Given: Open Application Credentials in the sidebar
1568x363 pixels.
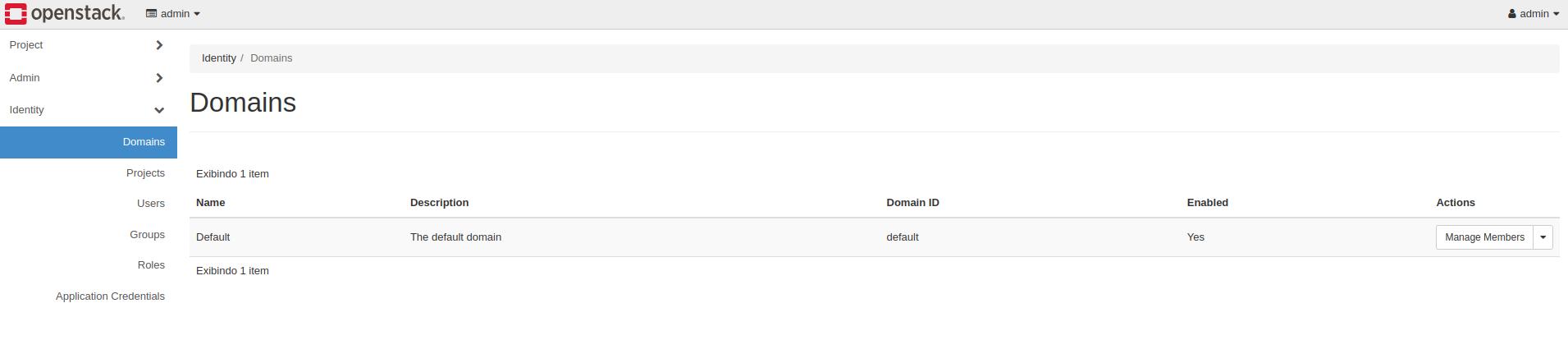Looking at the screenshot, I should [110, 296].
